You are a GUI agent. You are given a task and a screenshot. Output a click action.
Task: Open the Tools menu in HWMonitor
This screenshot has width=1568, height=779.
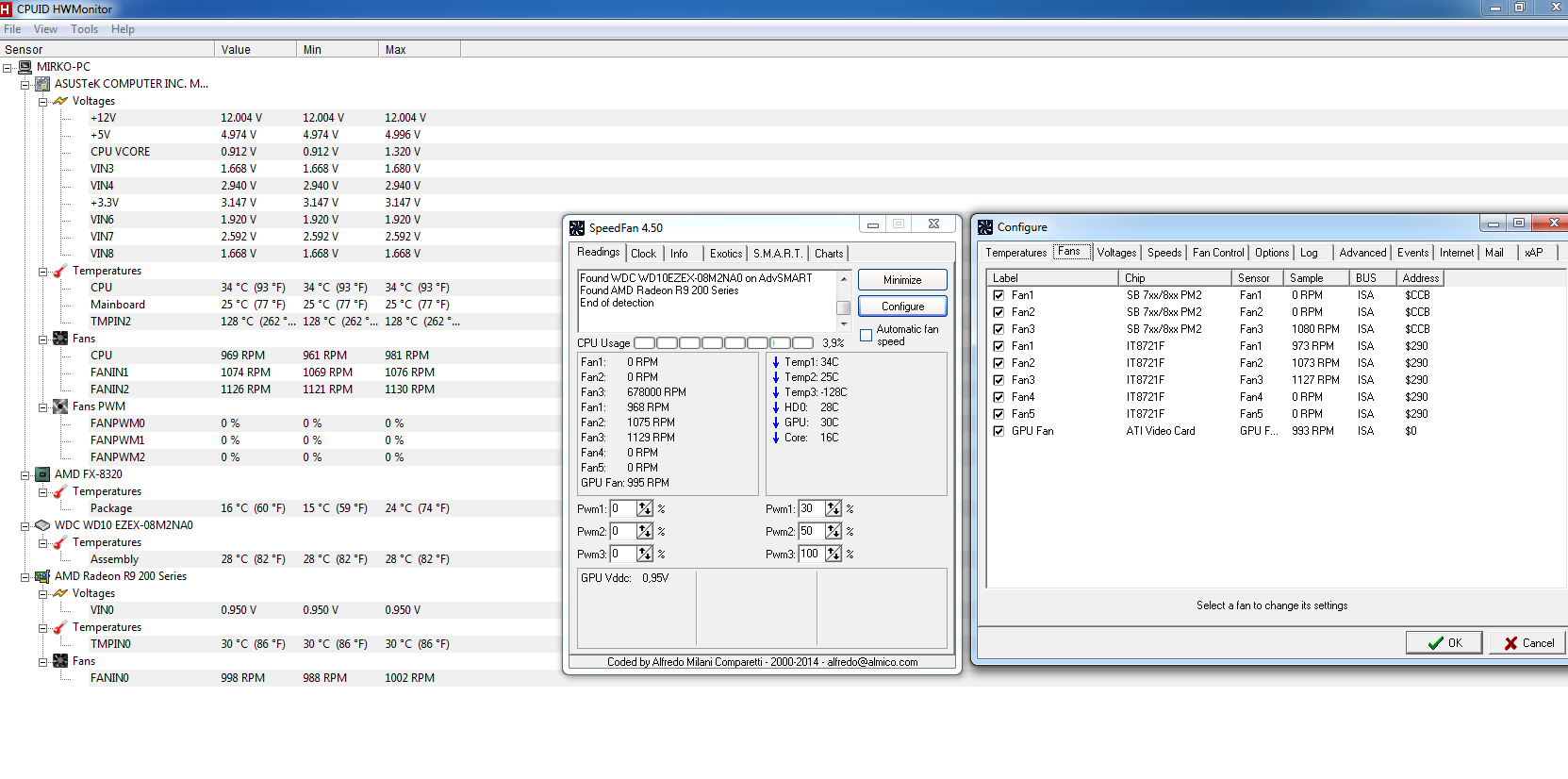pos(84,29)
